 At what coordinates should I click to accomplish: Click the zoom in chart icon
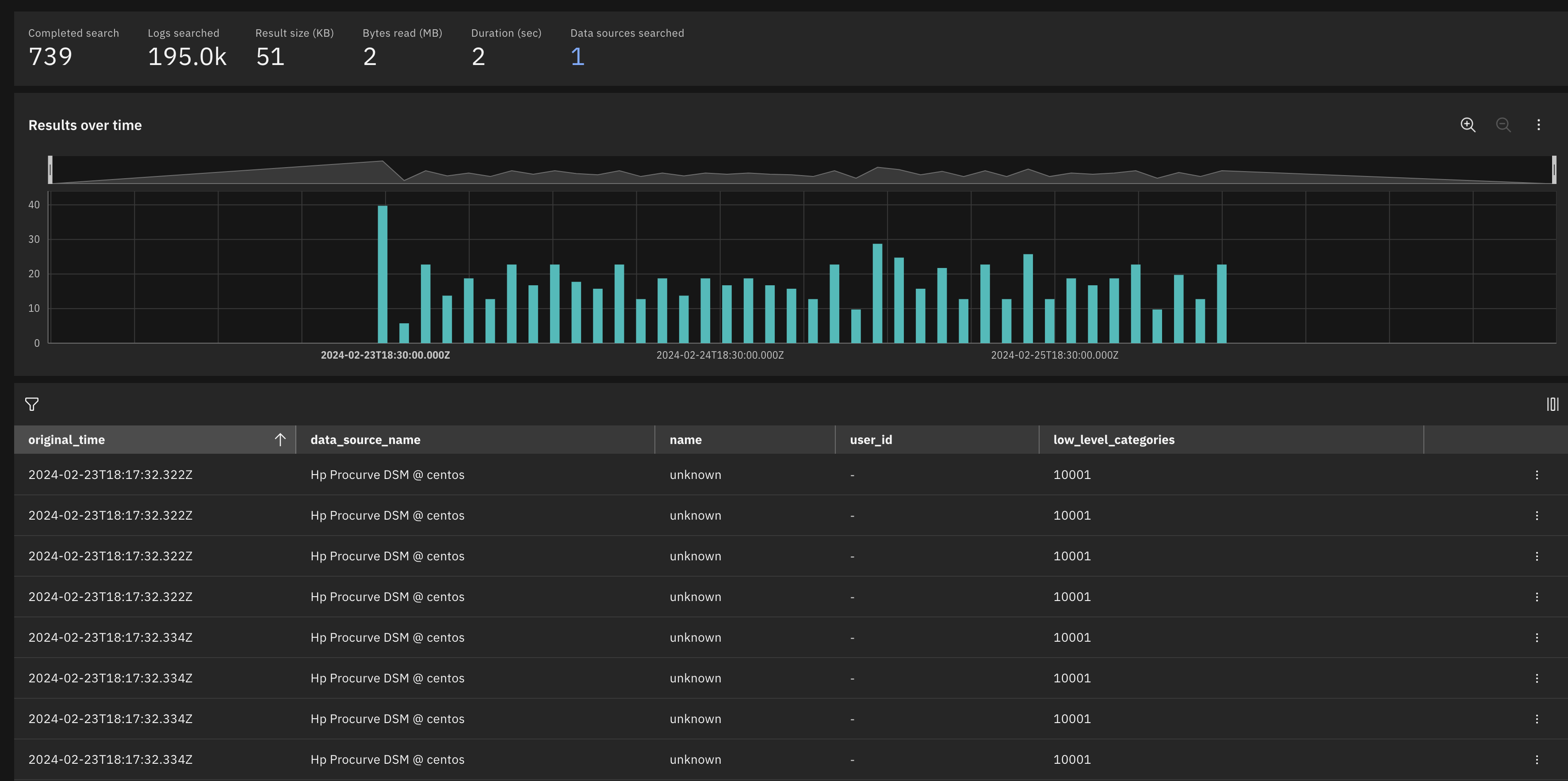pos(1468,125)
